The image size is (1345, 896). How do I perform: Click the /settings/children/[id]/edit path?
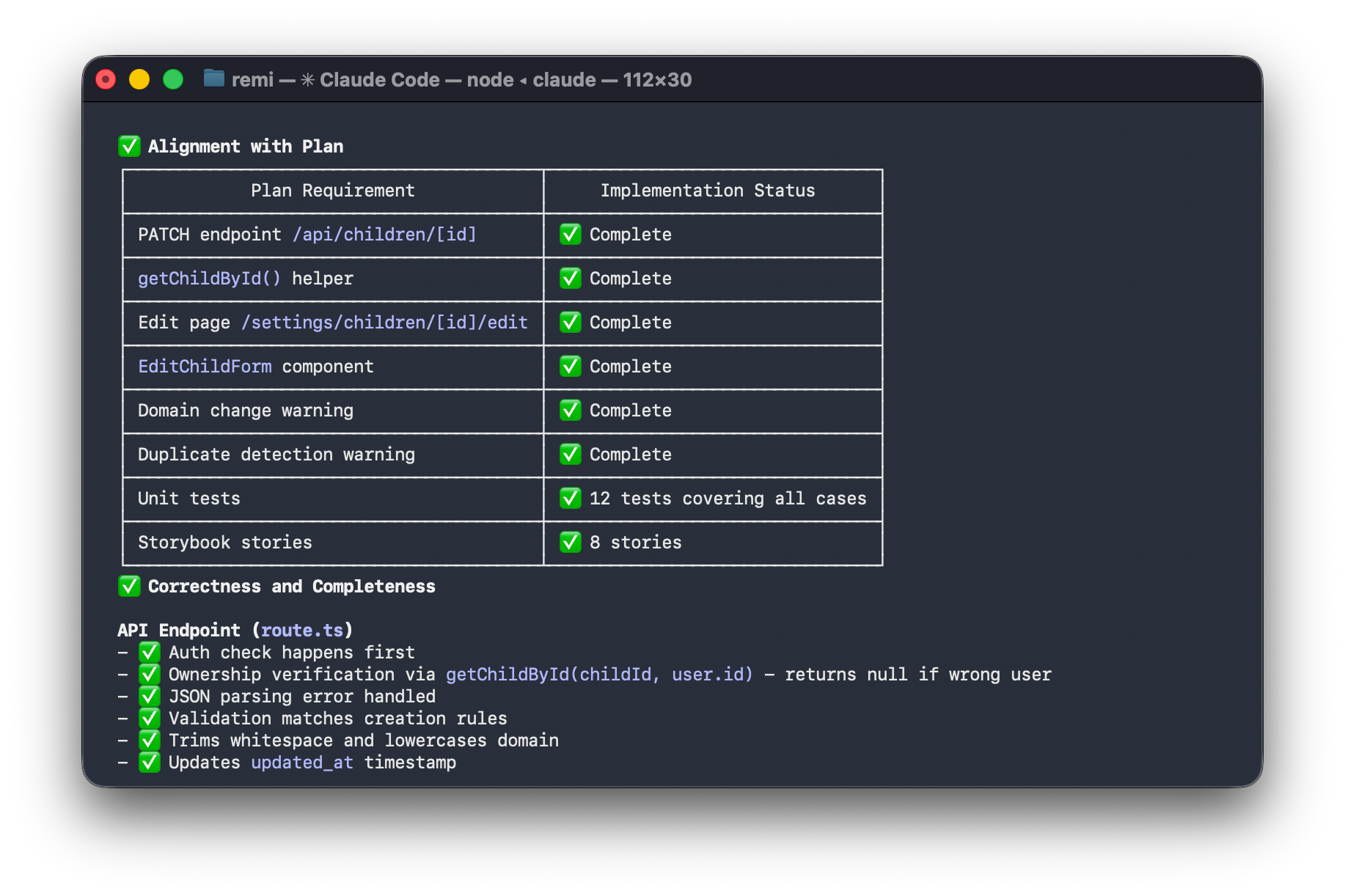point(384,323)
